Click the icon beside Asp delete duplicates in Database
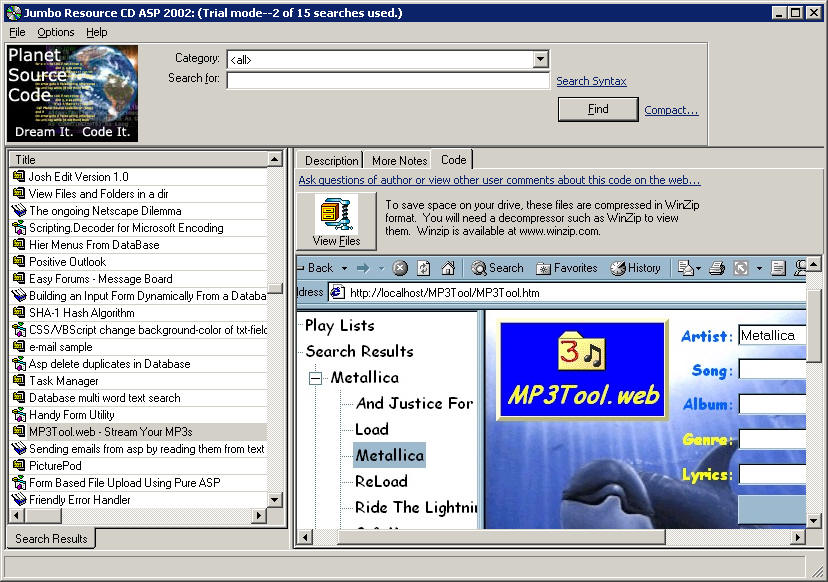Image resolution: width=828 pixels, height=582 pixels. coord(19,363)
